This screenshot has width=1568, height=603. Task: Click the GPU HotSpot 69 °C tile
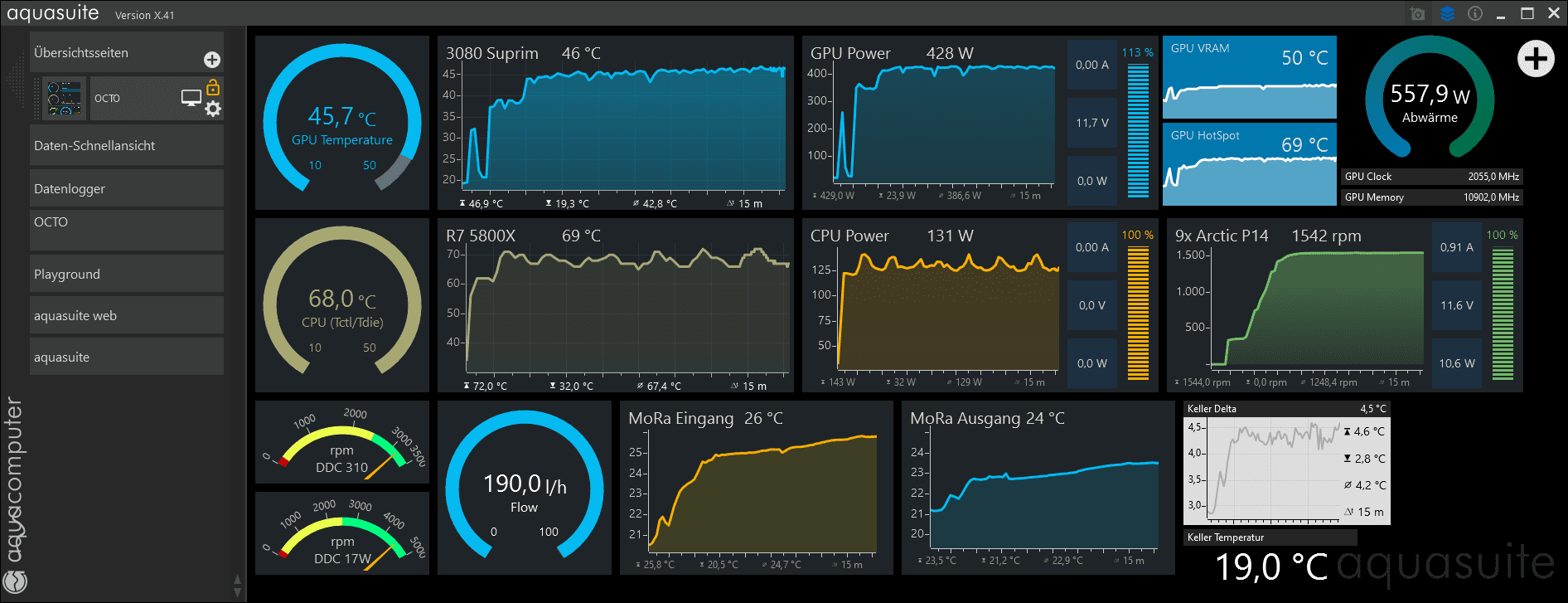point(1250,164)
